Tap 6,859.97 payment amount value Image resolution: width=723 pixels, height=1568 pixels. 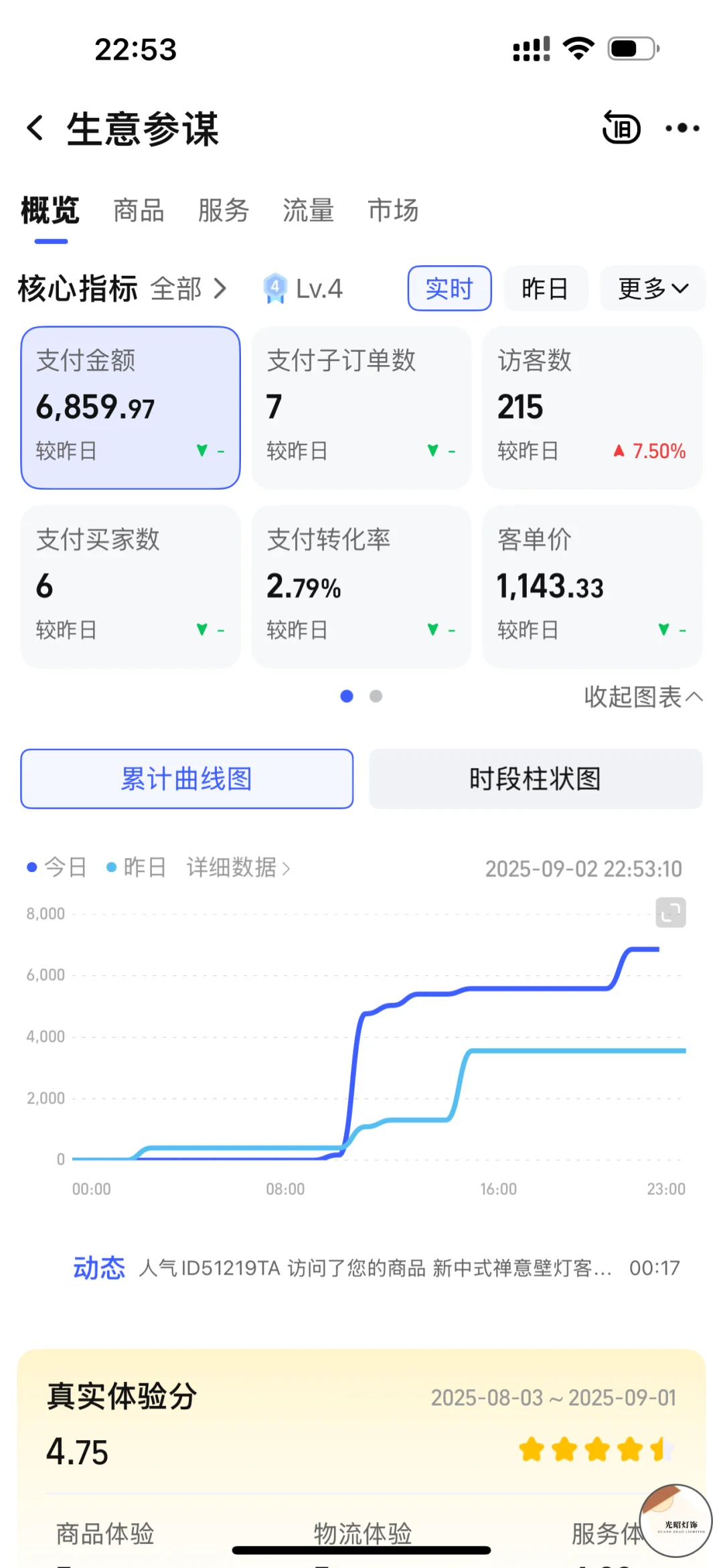(x=95, y=407)
